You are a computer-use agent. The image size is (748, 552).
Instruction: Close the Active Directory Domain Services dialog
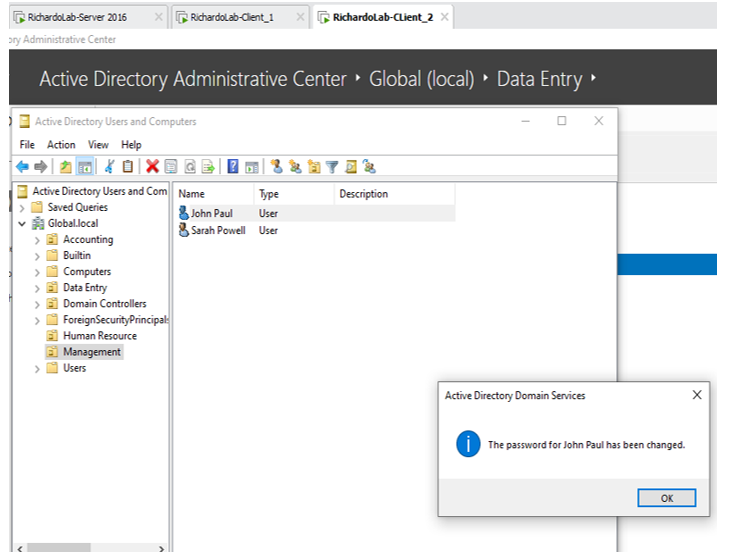coord(697,395)
